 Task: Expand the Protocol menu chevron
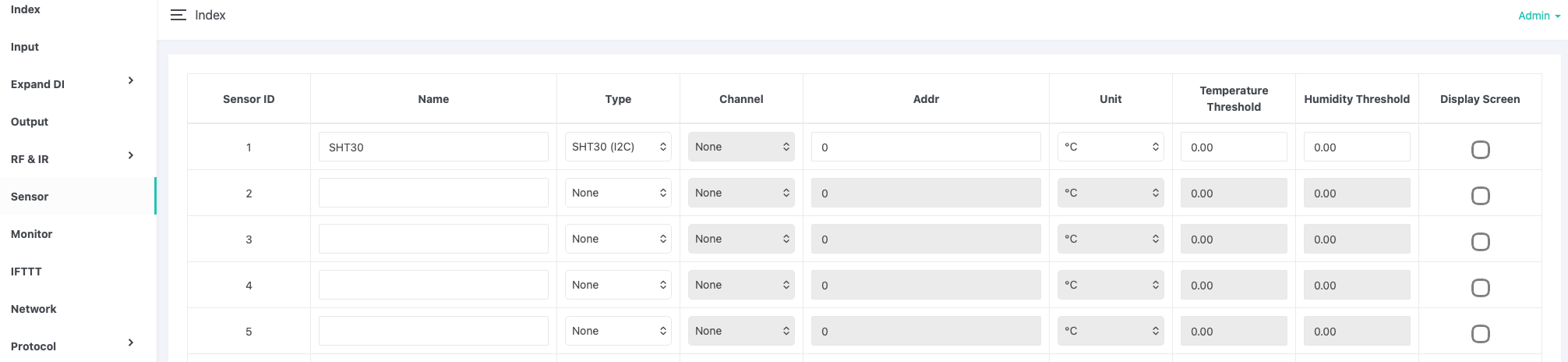click(131, 342)
